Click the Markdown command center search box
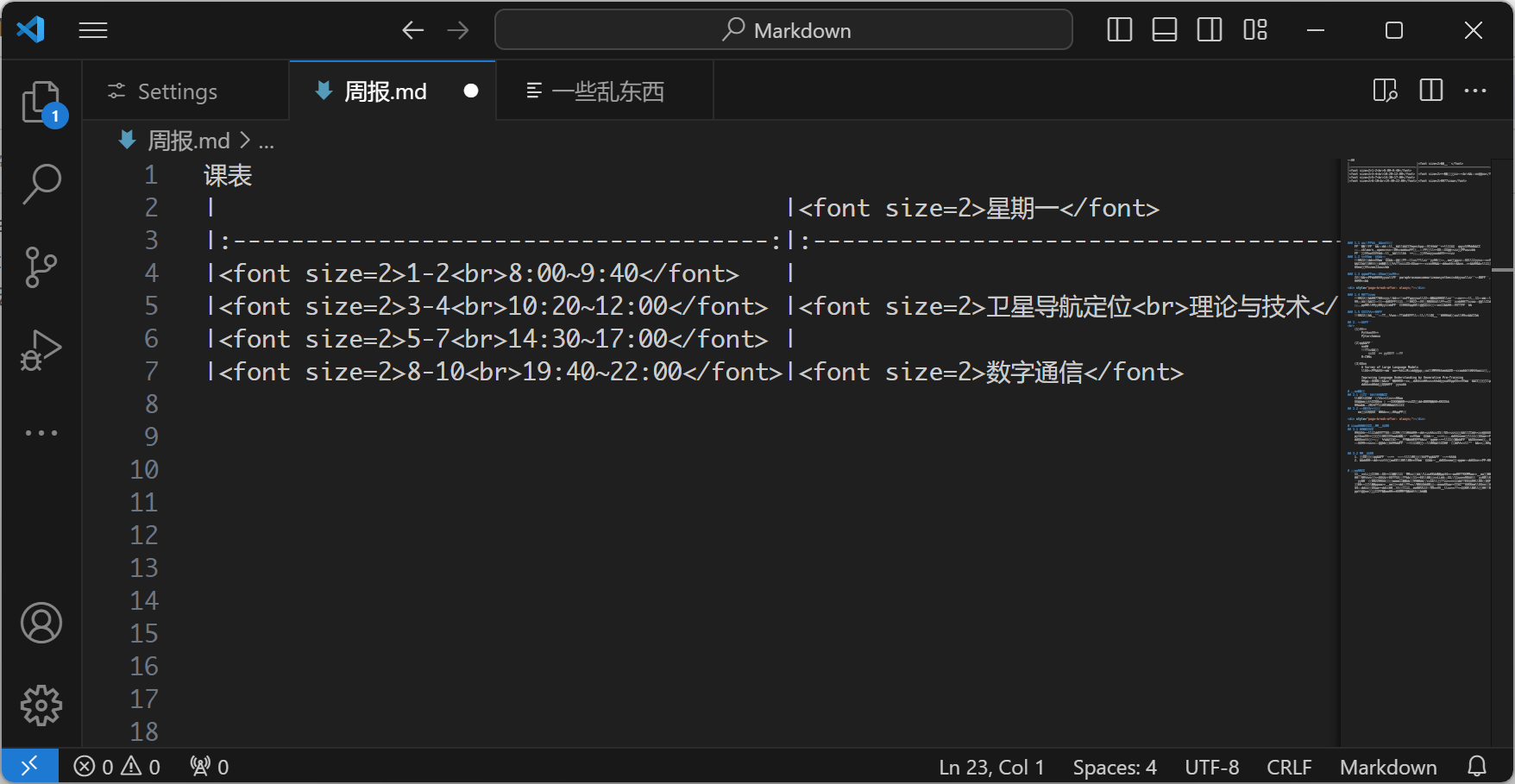Image resolution: width=1515 pixels, height=784 pixels. click(x=783, y=30)
